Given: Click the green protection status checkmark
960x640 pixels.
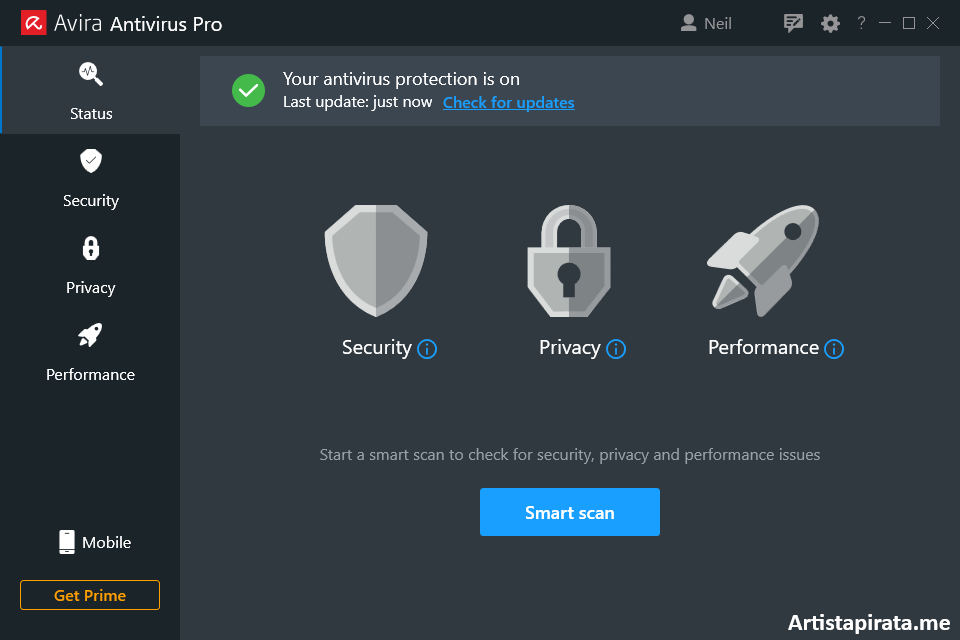Looking at the screenshot, I should pos(248,90).
